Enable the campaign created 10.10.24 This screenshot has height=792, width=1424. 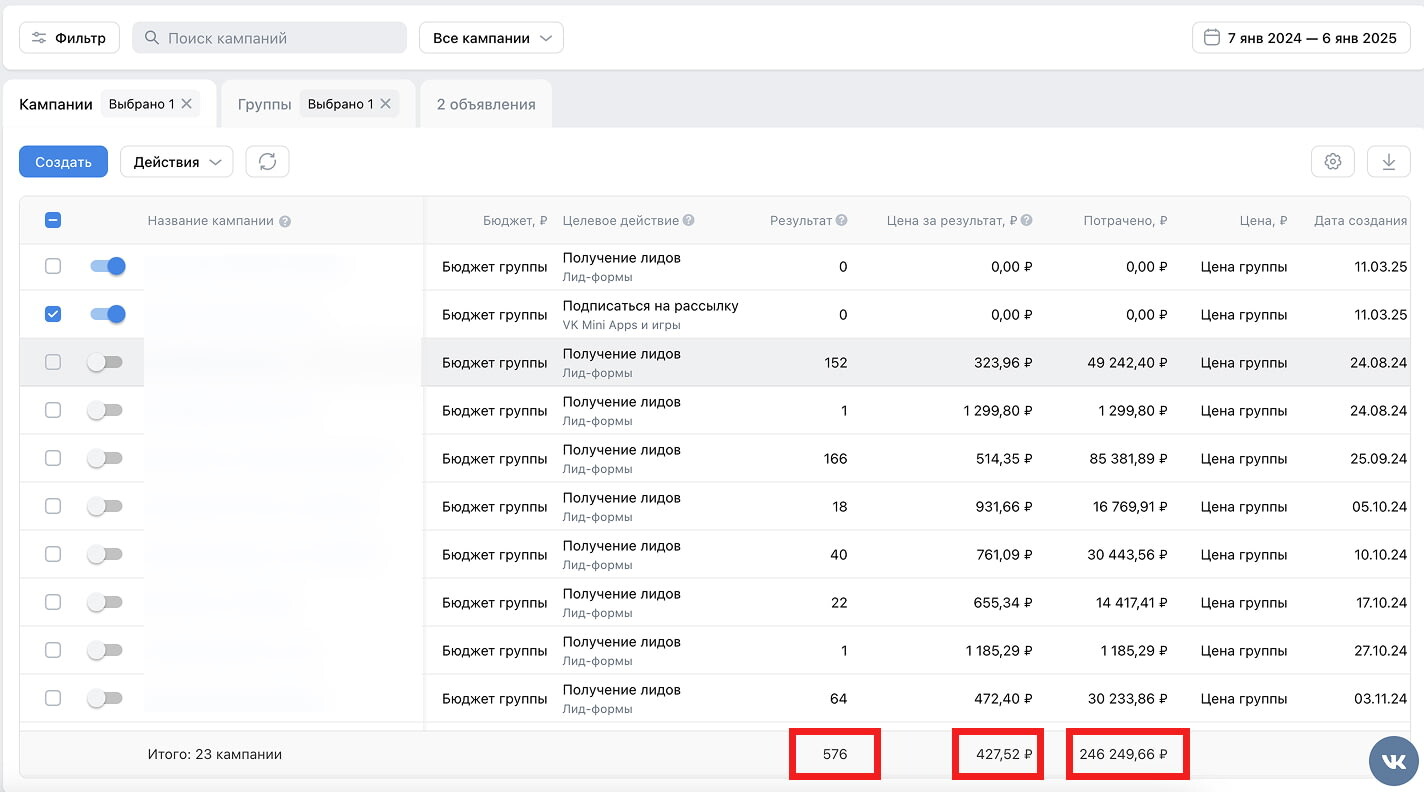tap(105, 554)
